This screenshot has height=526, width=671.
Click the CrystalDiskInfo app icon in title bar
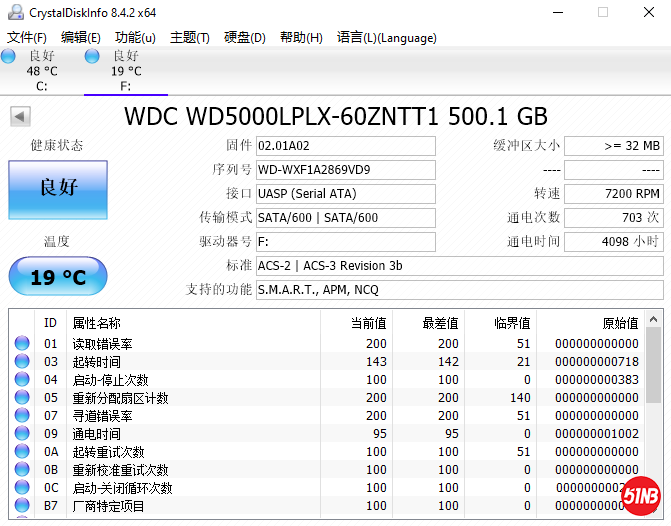click(x=13, y=12)
